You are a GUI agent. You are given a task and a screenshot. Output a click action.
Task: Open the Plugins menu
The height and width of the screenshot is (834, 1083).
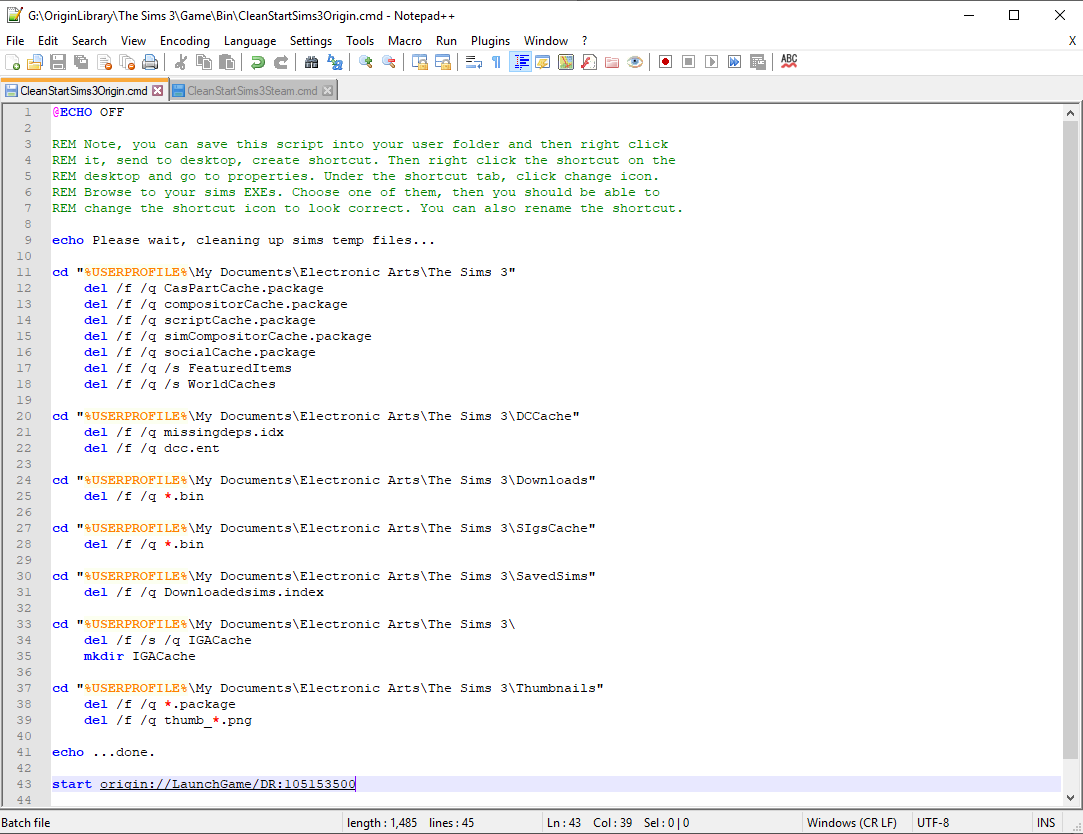[x=490, y=41]
